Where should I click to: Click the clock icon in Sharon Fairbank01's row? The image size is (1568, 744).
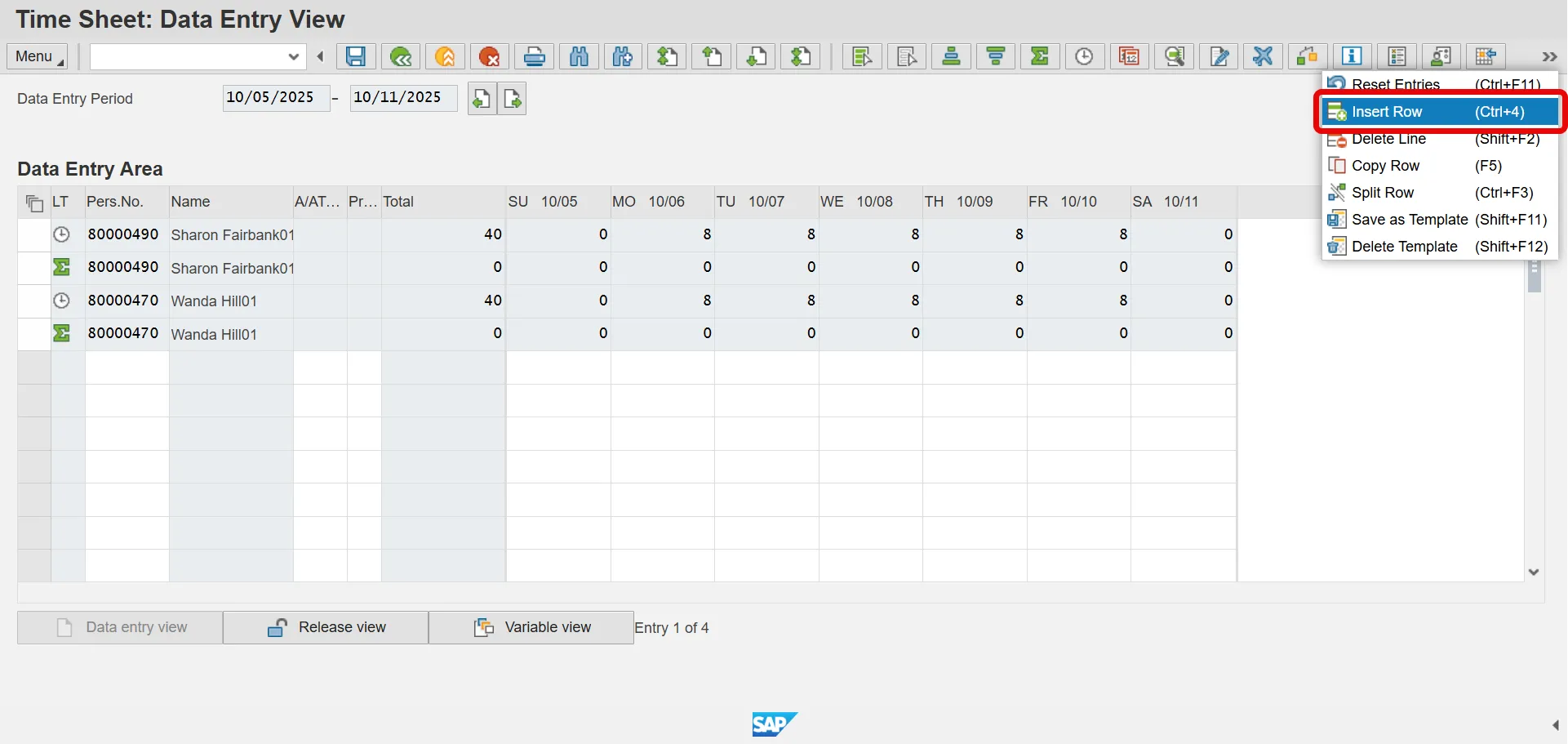[61, 234]
